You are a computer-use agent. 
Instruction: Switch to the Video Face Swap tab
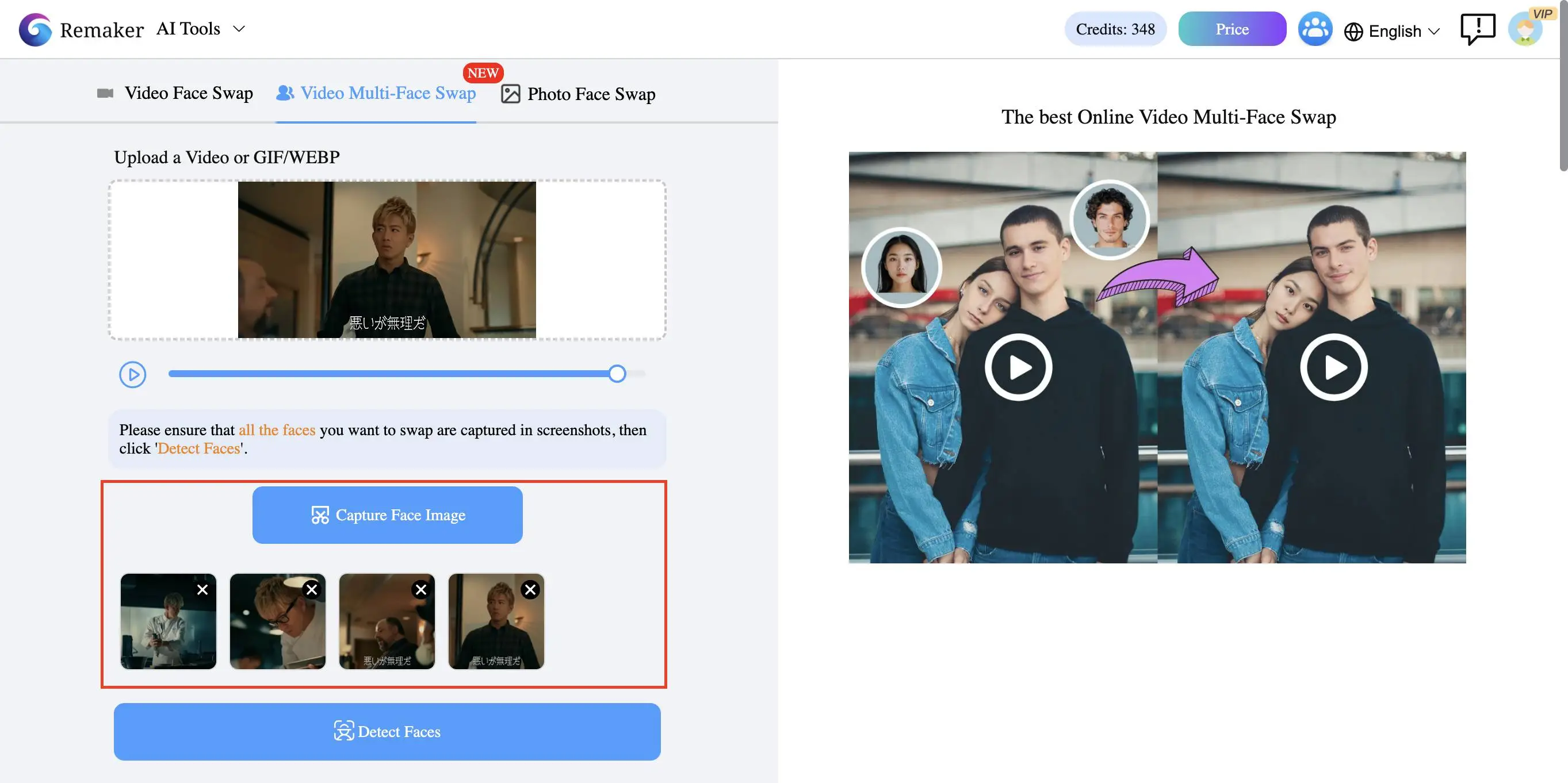pos(175,93)
